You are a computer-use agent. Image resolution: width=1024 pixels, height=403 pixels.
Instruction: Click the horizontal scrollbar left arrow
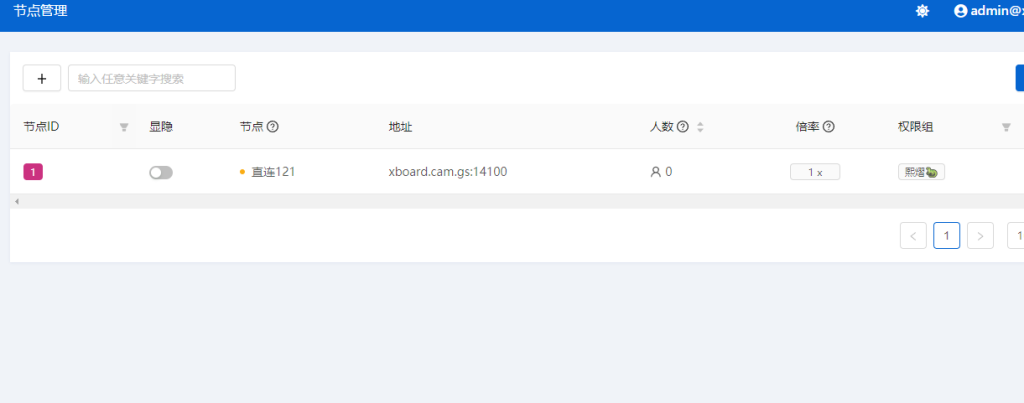[x=16, y=201]
